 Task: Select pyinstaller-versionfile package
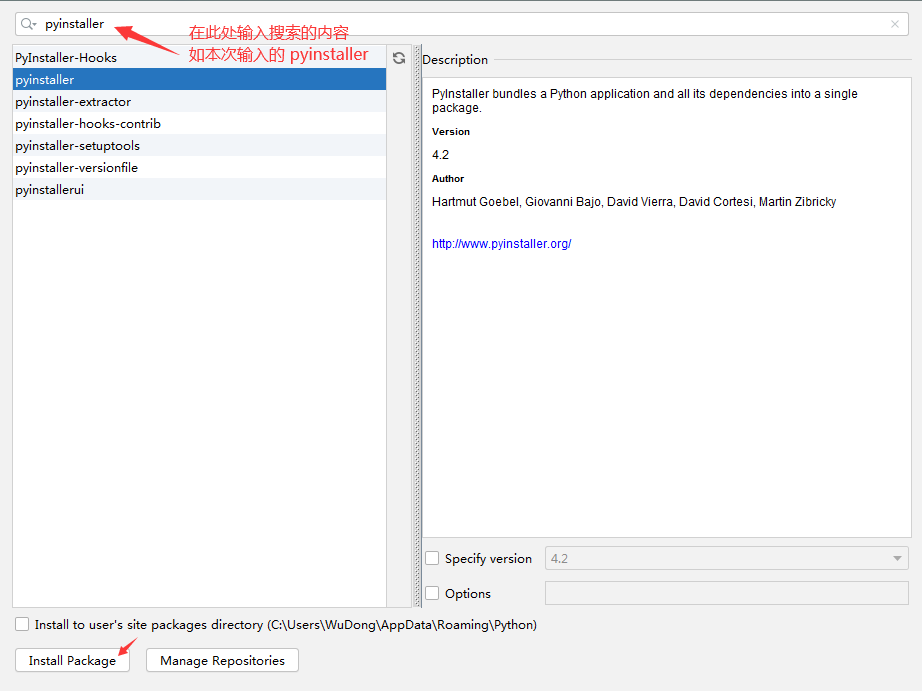coord(199,168)
